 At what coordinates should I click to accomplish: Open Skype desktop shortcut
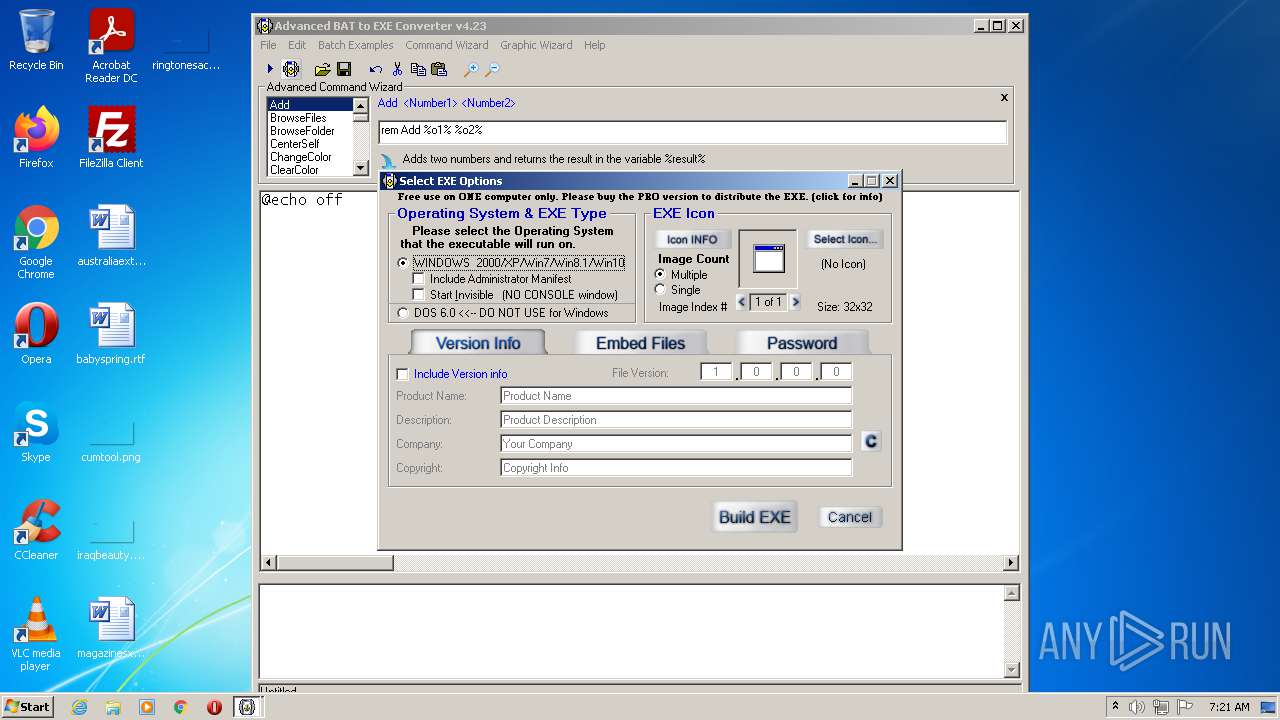click(x=36, y=431)
